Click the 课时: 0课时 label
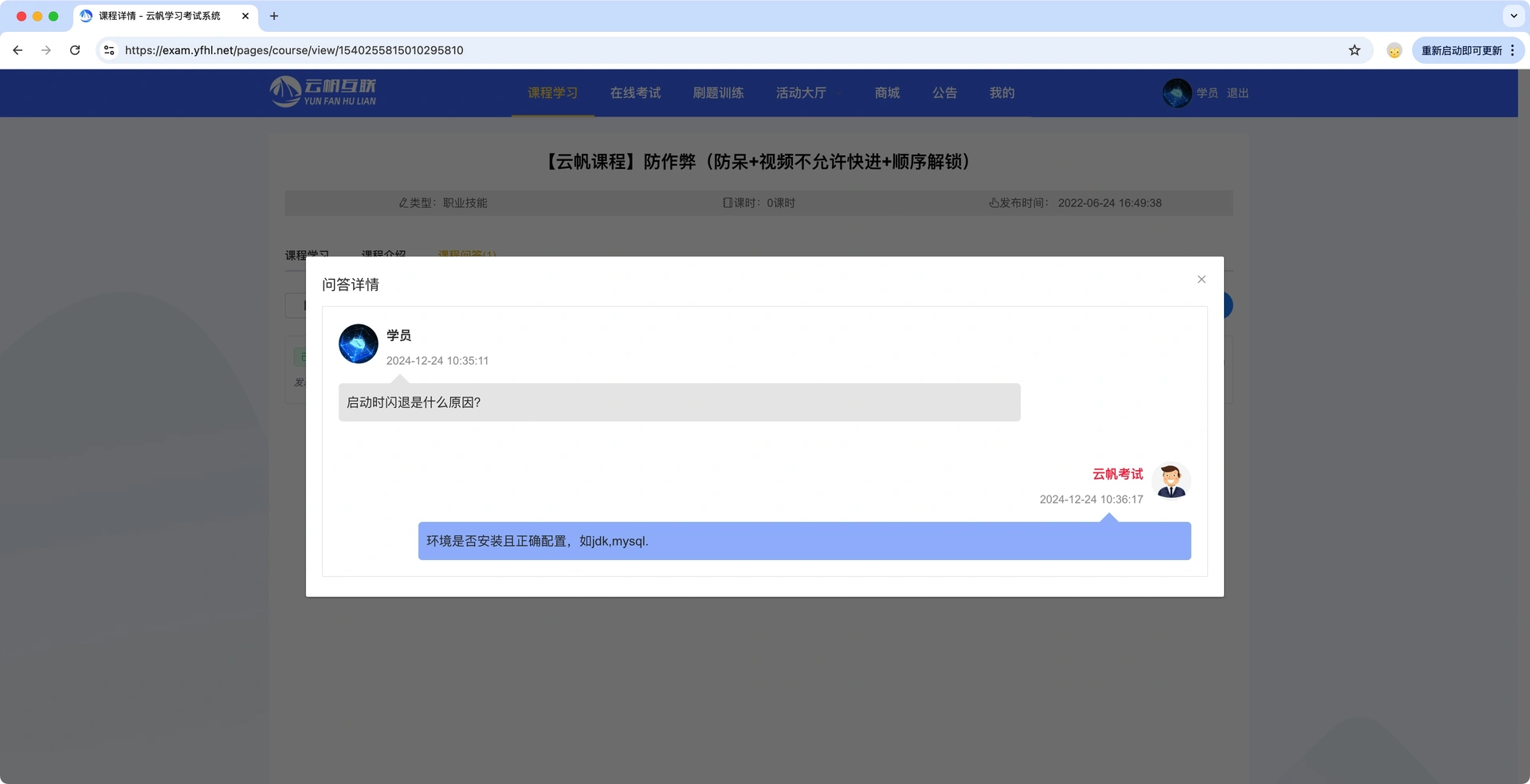The height and width of the screenshot is (784, 1530). pyautogui.click(x=759, y=203)
